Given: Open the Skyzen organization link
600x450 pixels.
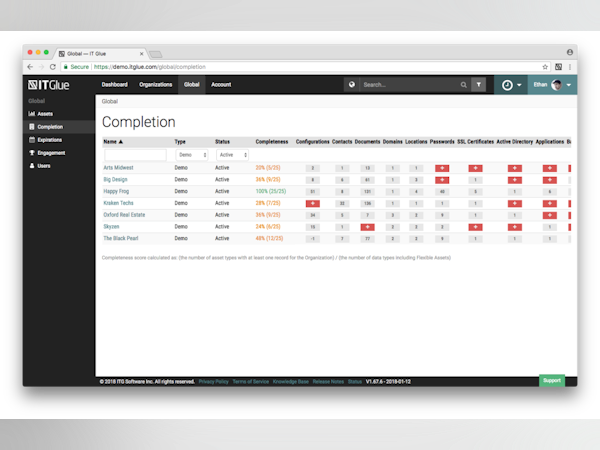Looking at the screenshot, I should [111, 227].
